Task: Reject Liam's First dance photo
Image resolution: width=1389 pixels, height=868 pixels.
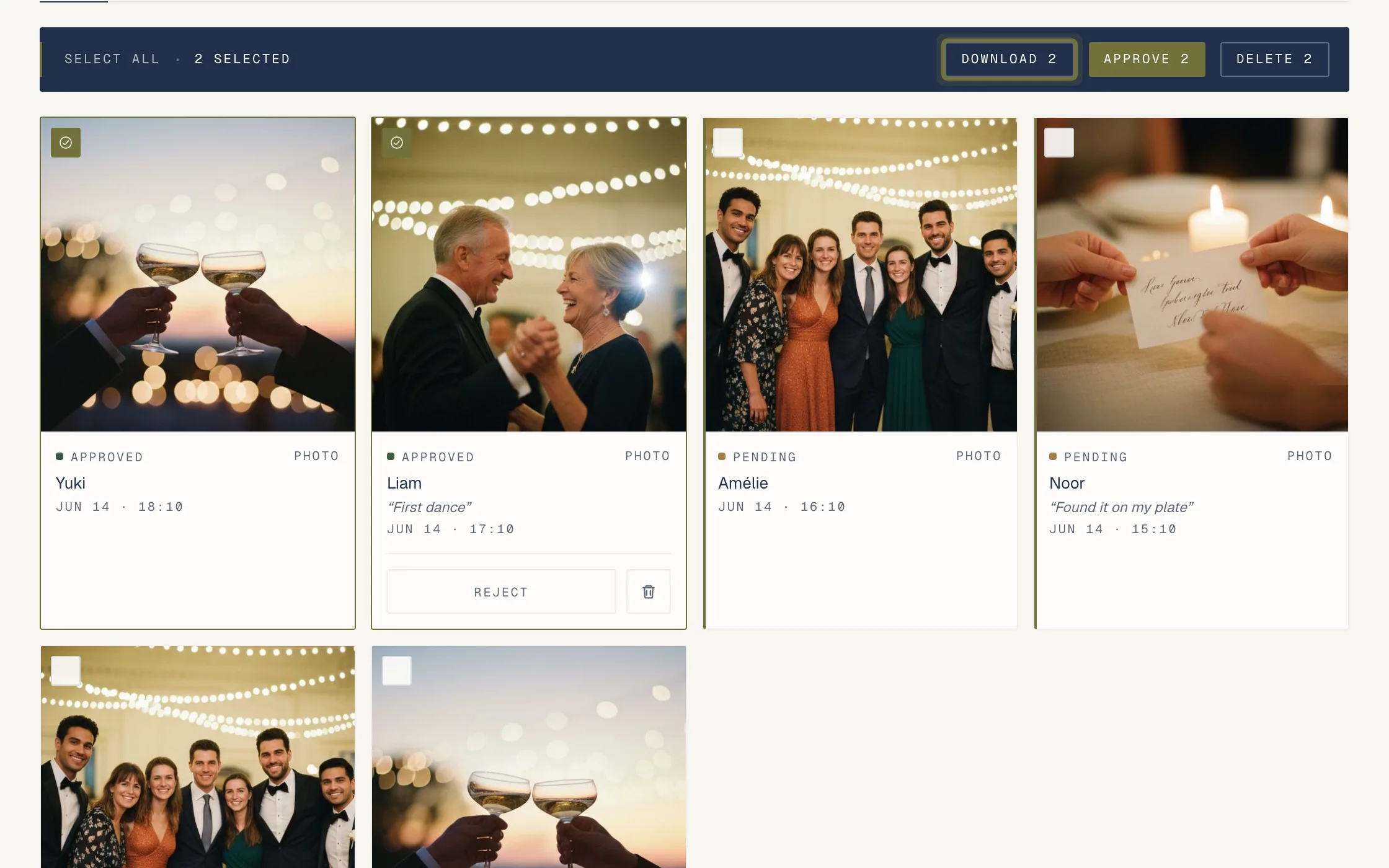Action: click(501, 591)
